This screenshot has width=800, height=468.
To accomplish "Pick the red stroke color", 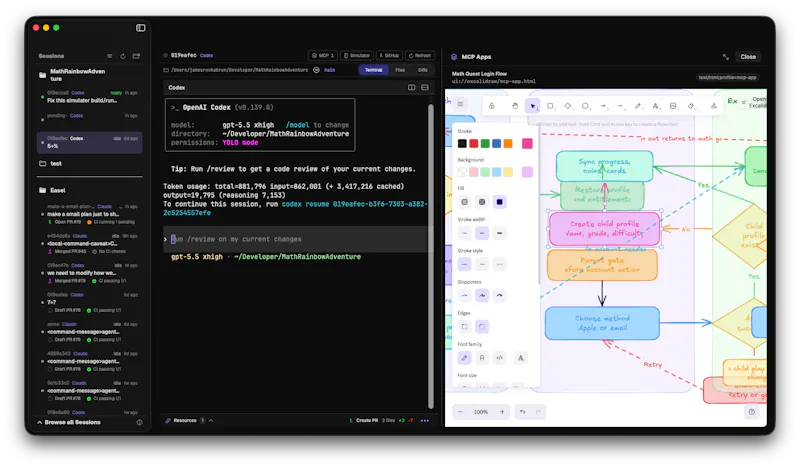I will click(x=473, y=144).
